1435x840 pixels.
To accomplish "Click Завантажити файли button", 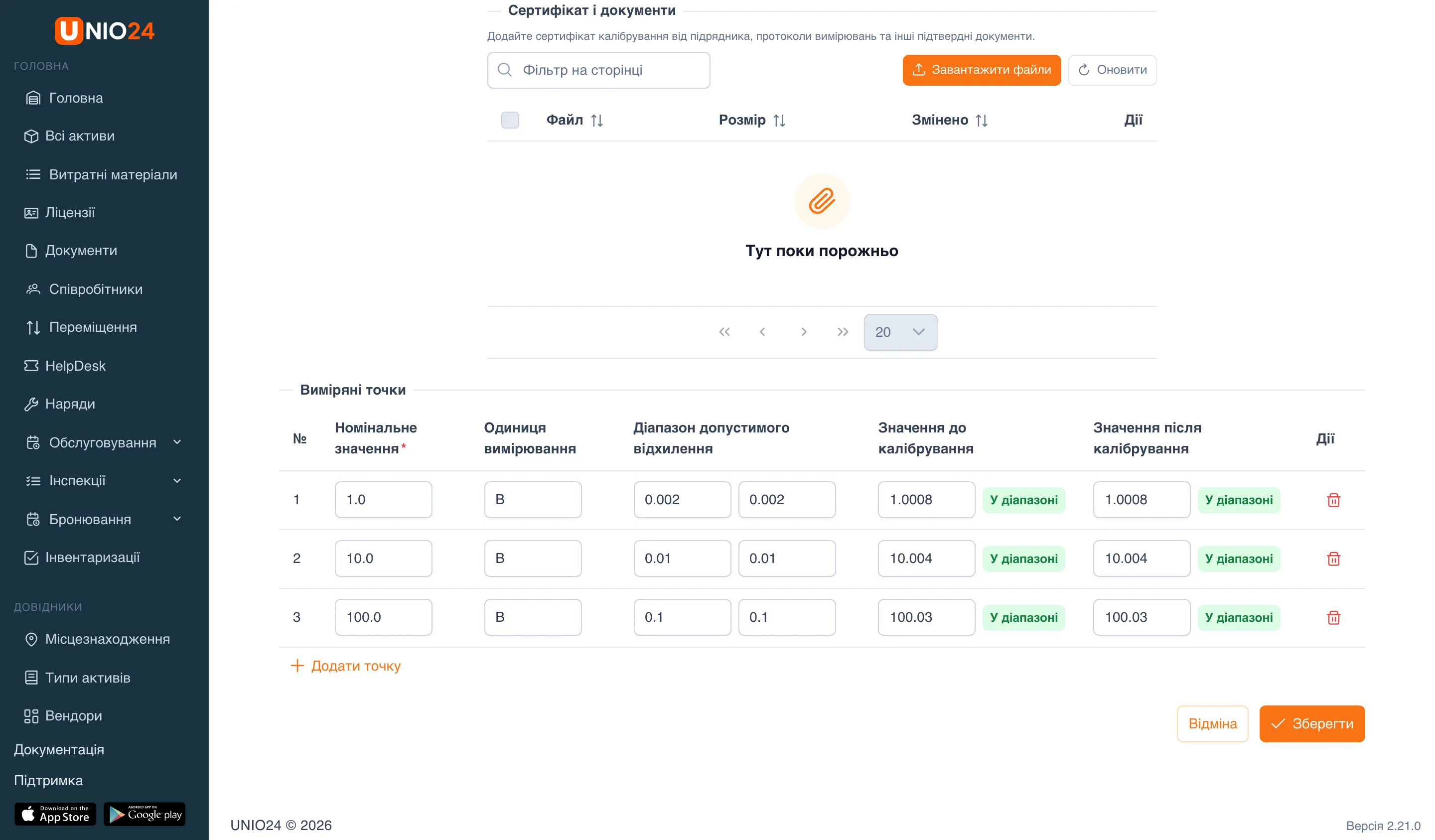I will click(981, 70).
